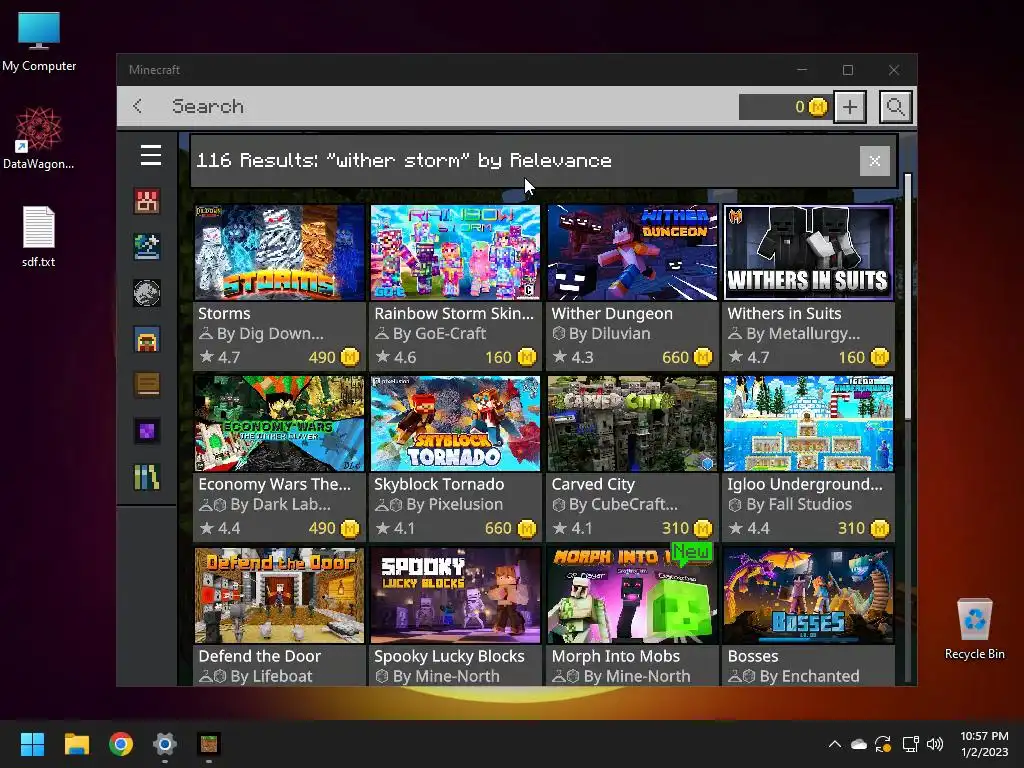This screenshot has width=1024, height=768.
Task: Open Defend the Door thumbnail
Action: tap(280, 596)
